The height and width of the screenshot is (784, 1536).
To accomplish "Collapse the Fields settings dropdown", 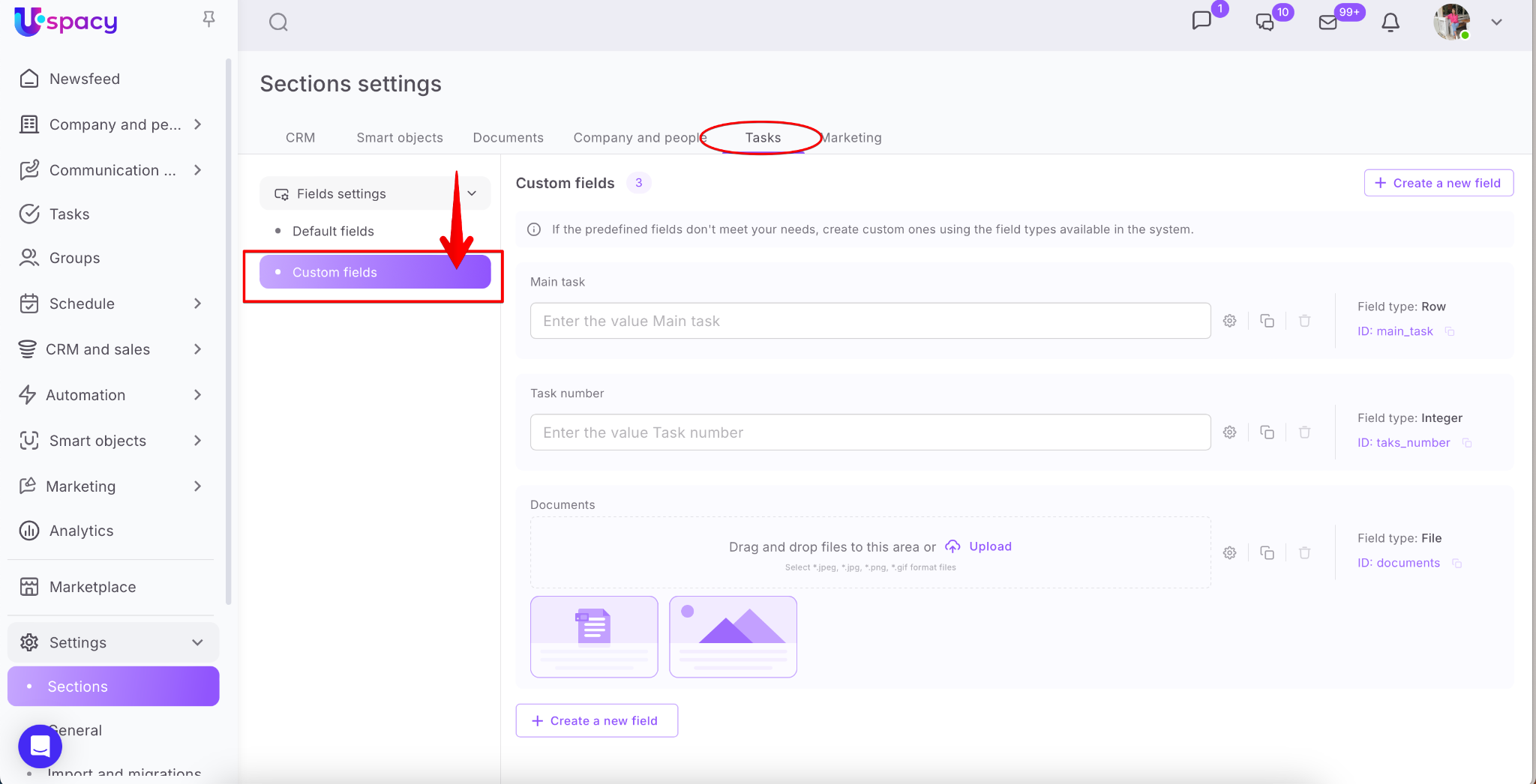I will point(472,193).
